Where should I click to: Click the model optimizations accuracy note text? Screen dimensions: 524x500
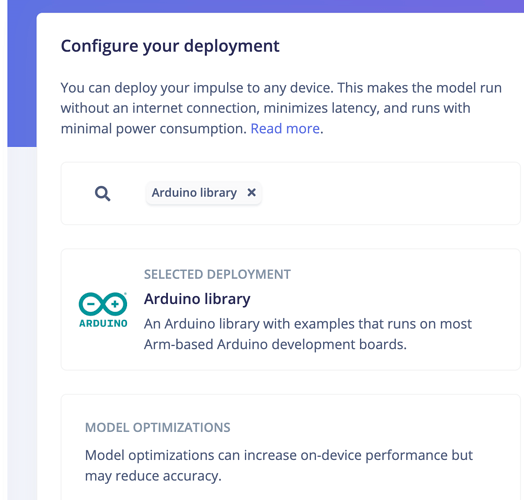[279, 466]
